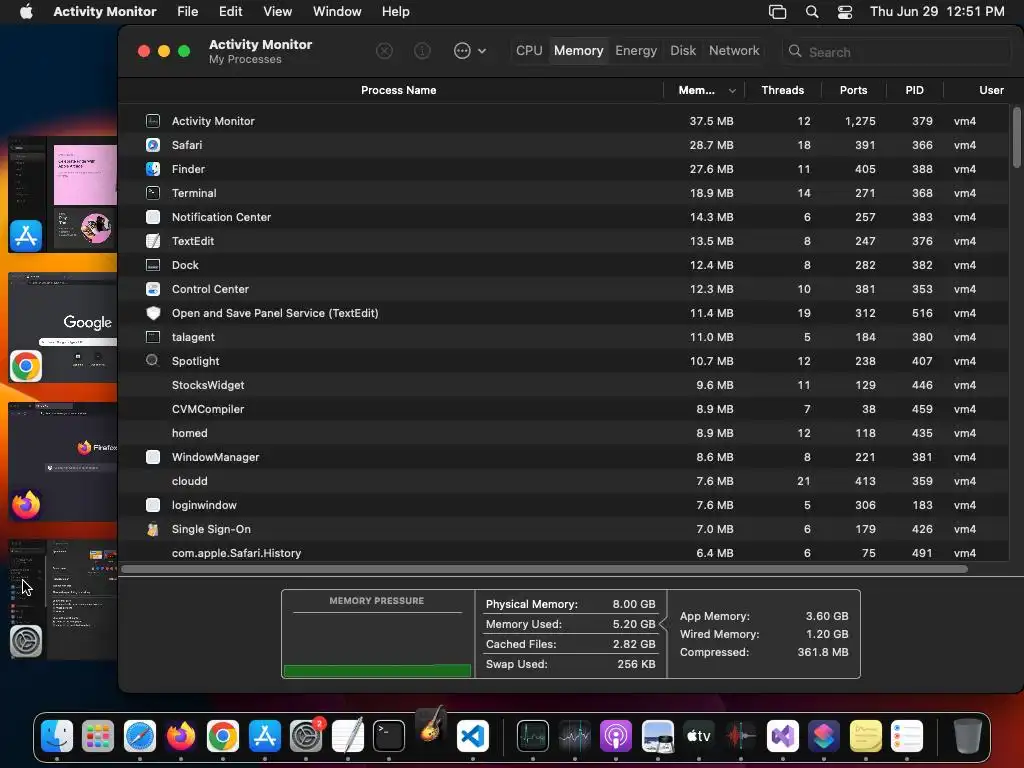Sort by the PID column header
The height and width of the screenshot is (768, 1024).
click(x=914, y=90)
